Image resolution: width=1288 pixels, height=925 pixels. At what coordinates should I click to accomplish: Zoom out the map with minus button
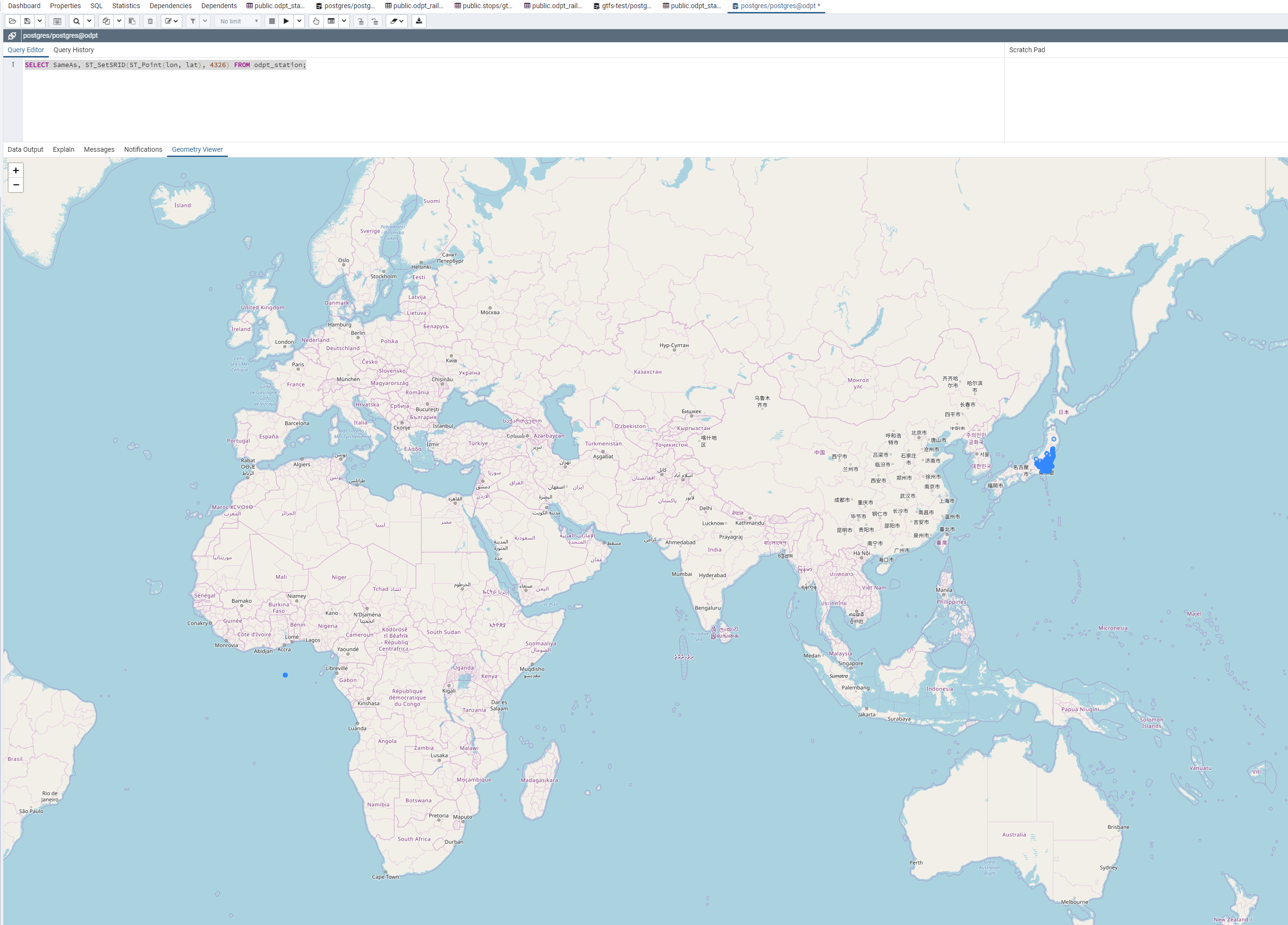coord(16,185)
